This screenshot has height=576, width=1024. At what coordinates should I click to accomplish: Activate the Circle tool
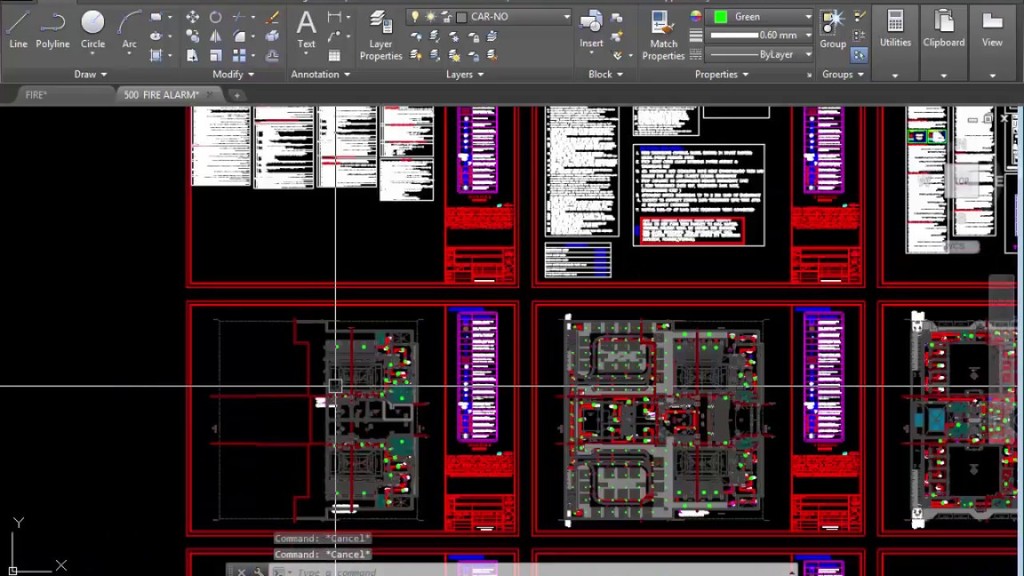point(93,29)
